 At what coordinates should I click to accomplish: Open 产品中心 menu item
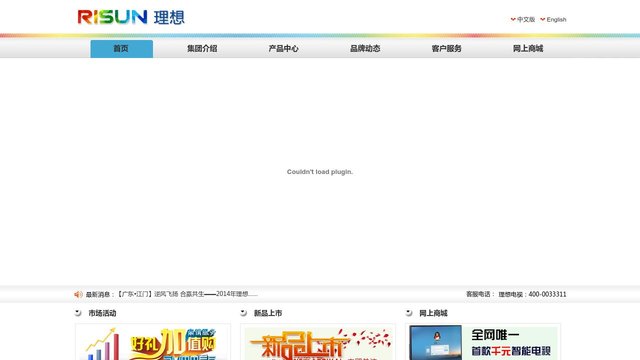coord(284,49)
